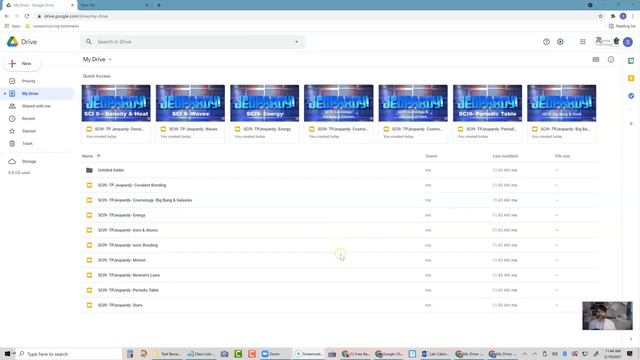This screenshot has height=360, width=640.
Task: Open the Support help icon
Action: [x=546, y=42]
